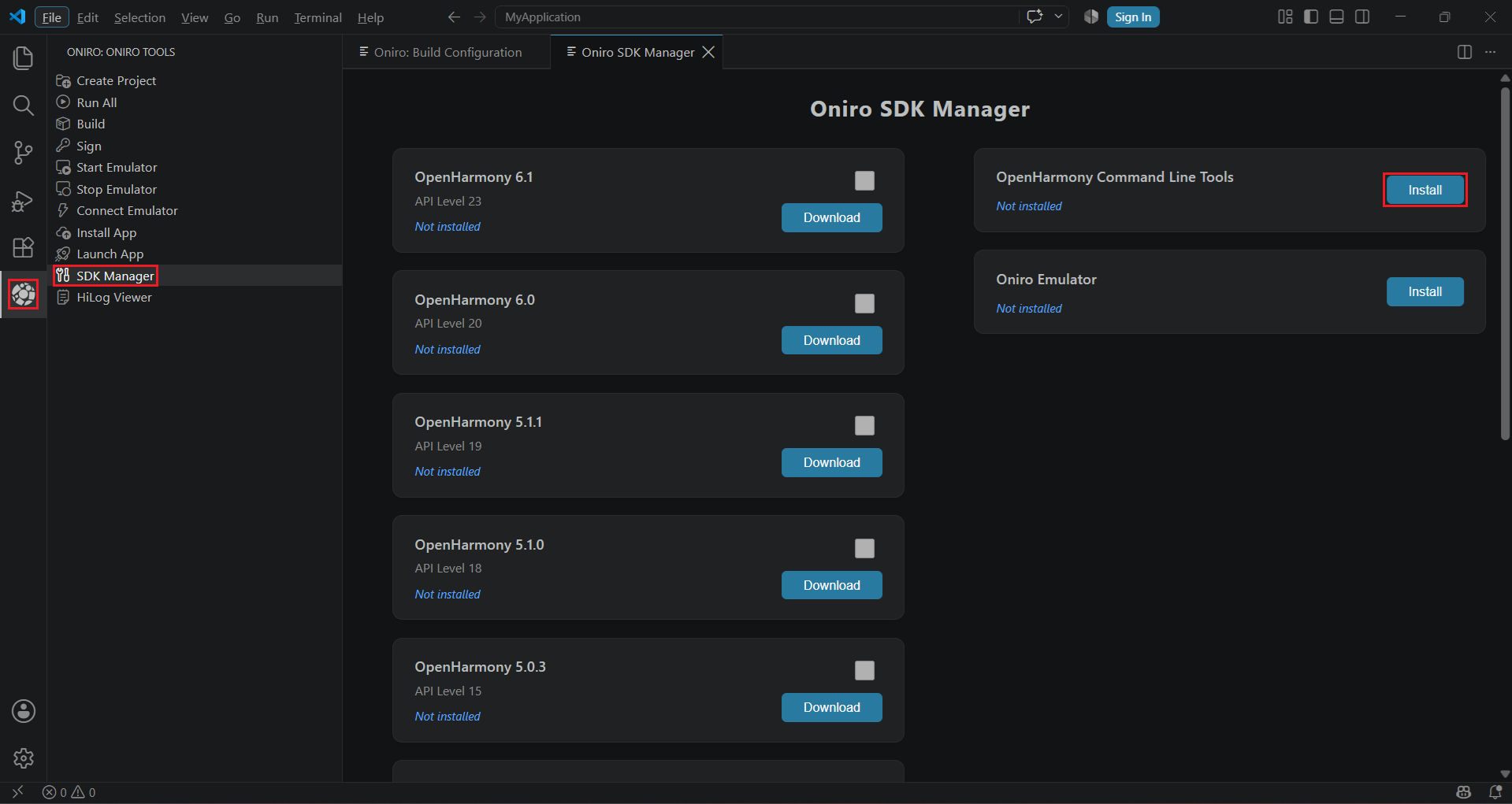This screenshot has width=1512, height=804.
Task: Download OpenHarmony 5.0.3 SDK
Action: 831,707
